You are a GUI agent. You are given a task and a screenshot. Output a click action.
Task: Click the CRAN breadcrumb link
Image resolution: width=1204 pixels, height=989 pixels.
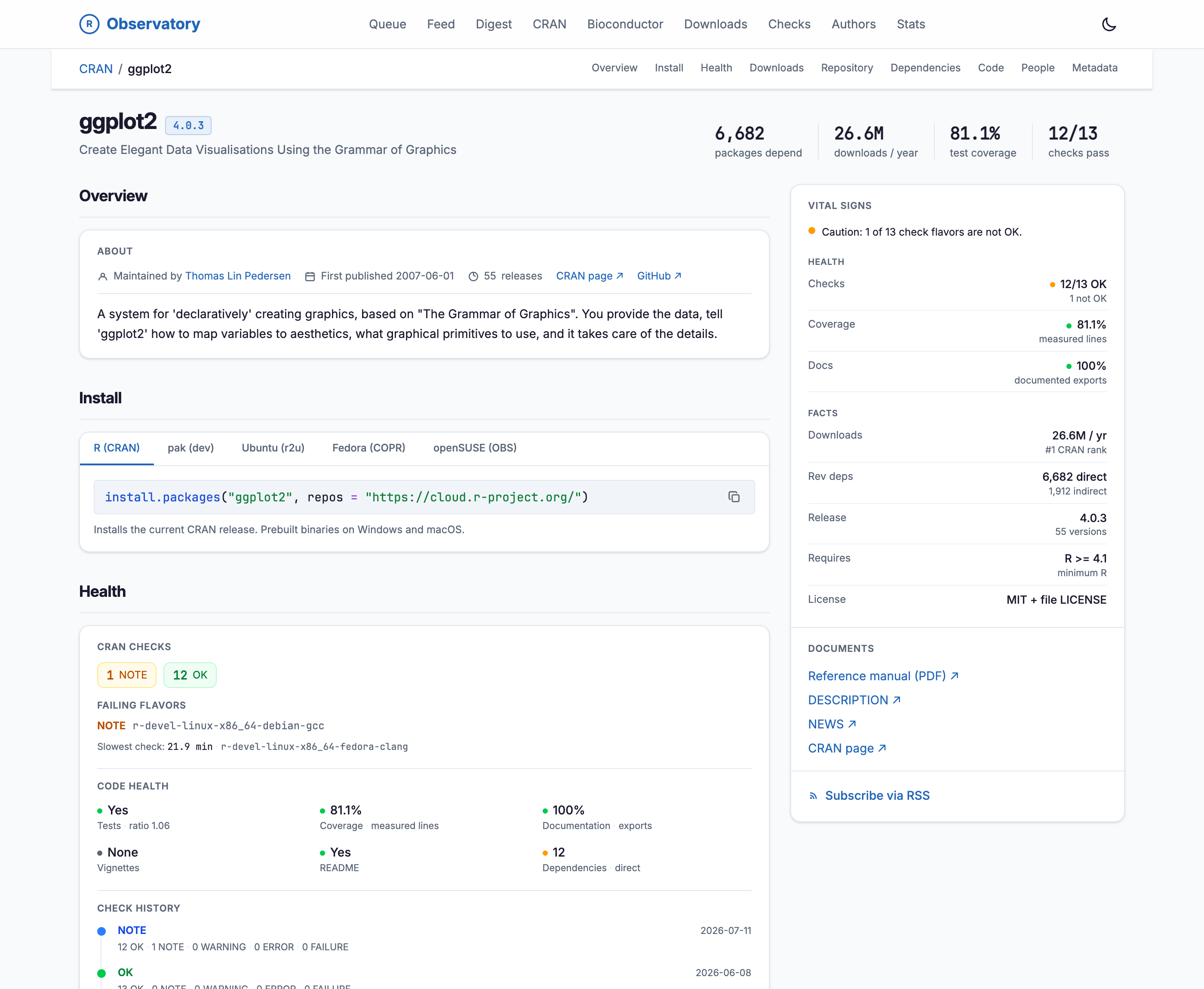96,69
